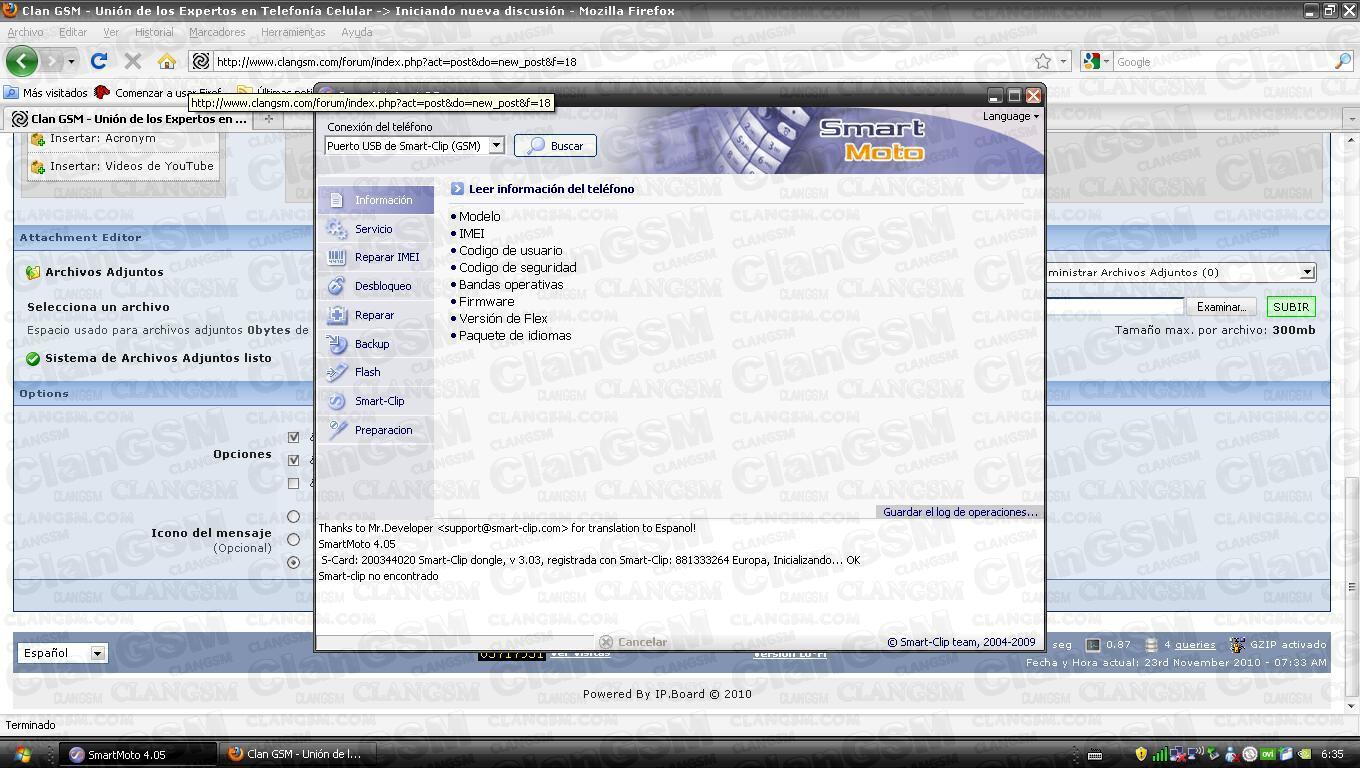Click Insertar: Acronym
Screen dimensions: 1360x768
coord(122,138)
